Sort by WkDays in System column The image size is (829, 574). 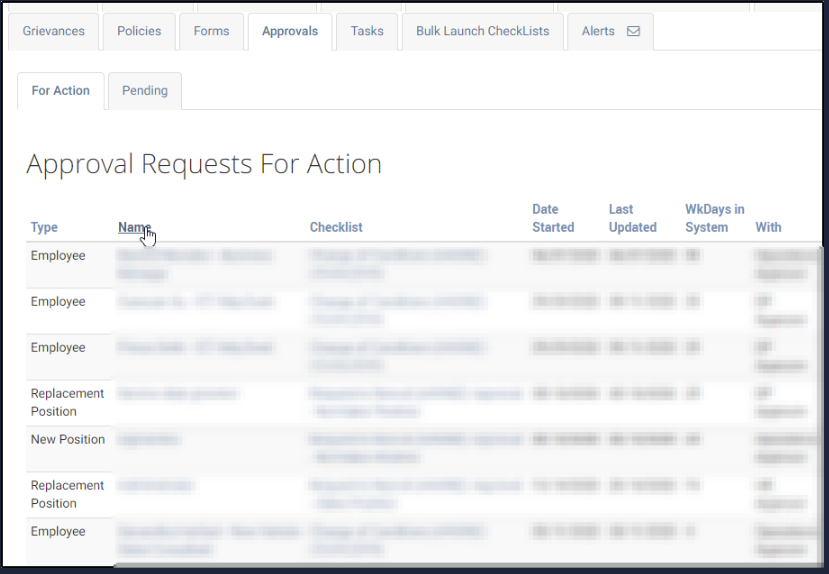point(715,218)
